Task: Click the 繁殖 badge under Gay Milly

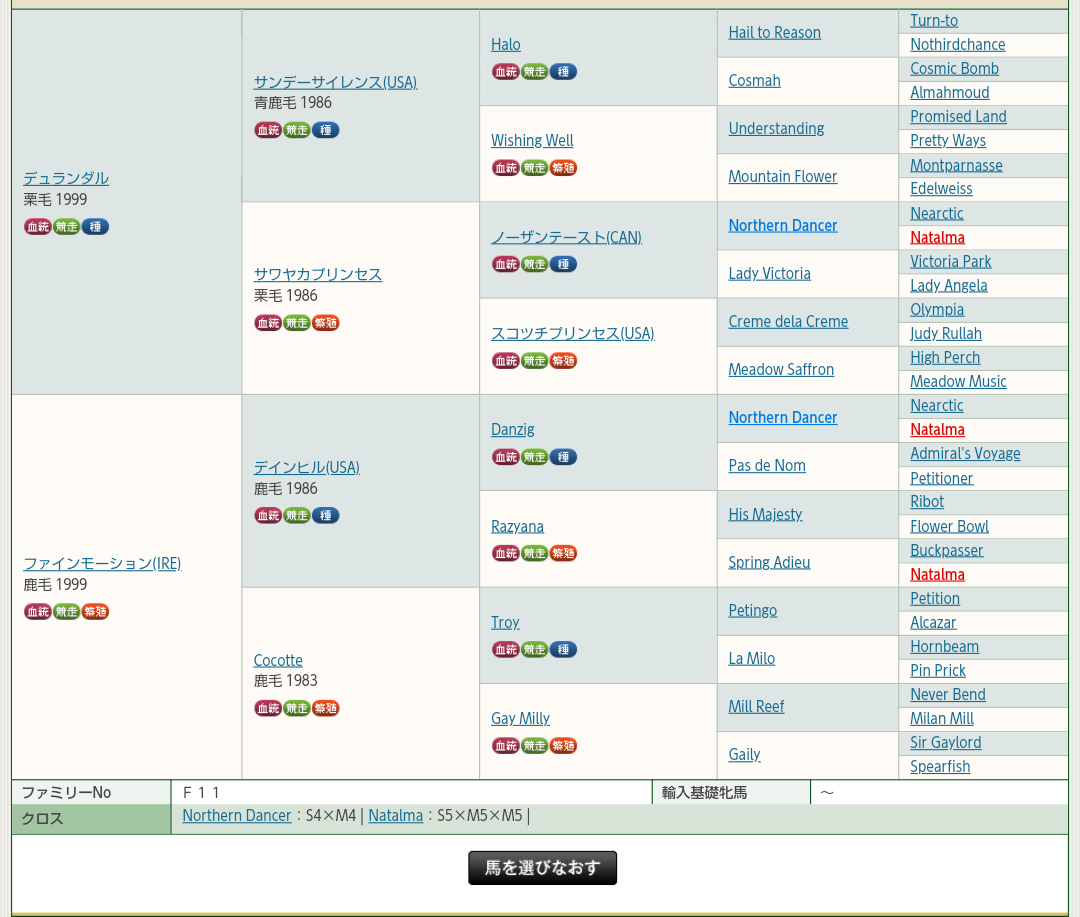Action: click(x=564, y=746)
